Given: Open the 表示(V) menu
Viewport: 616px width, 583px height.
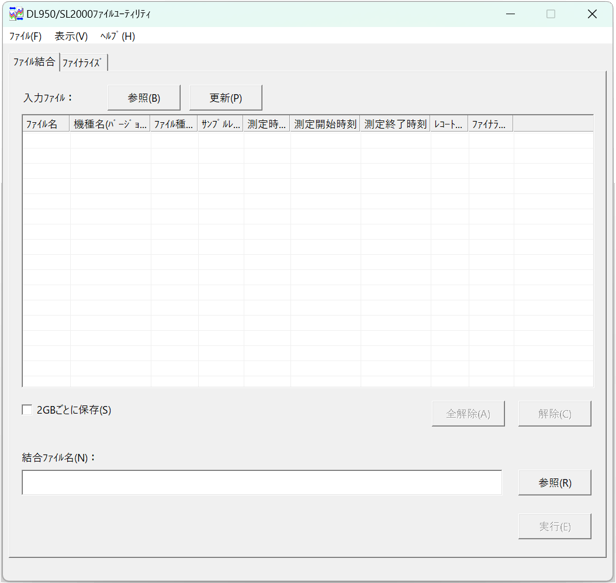Looking at the screenshot, I should coord(71,36).
